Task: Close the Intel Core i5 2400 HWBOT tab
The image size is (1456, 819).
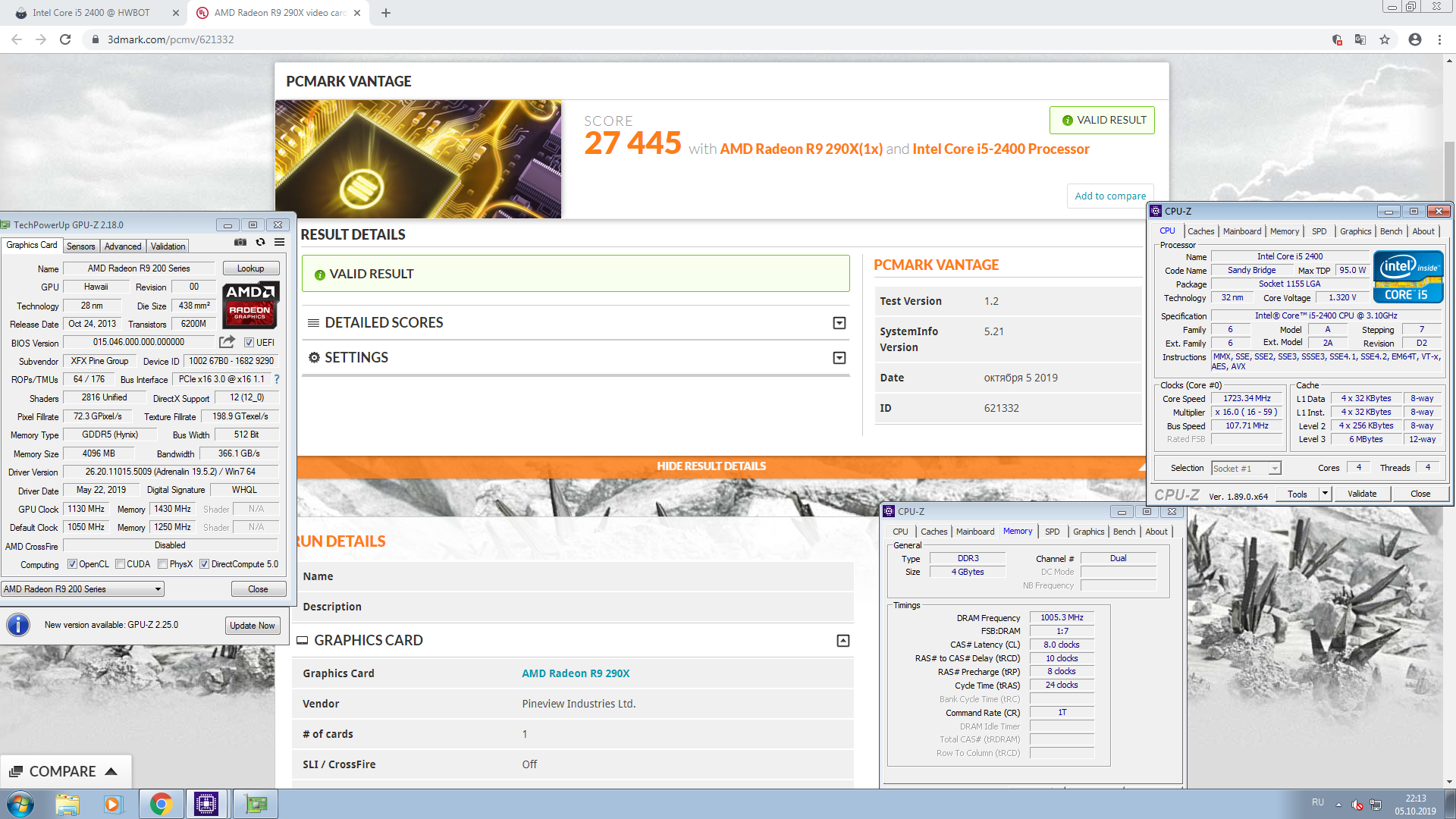Action: [x=176, y=13]
